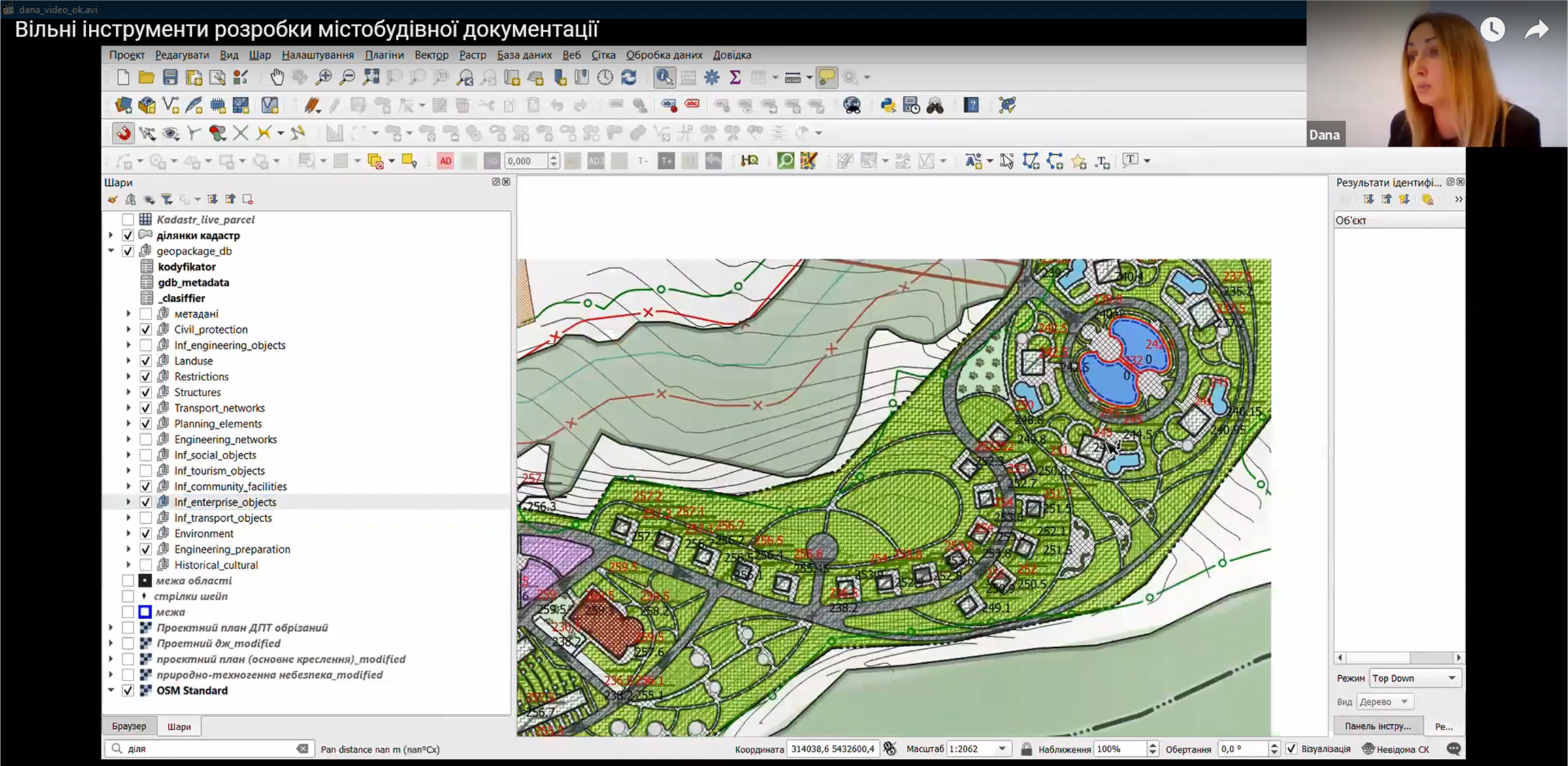Enable the Engineering_networks layer group checkbox
Screen dimensions: 1568x766
coord(146,439)
